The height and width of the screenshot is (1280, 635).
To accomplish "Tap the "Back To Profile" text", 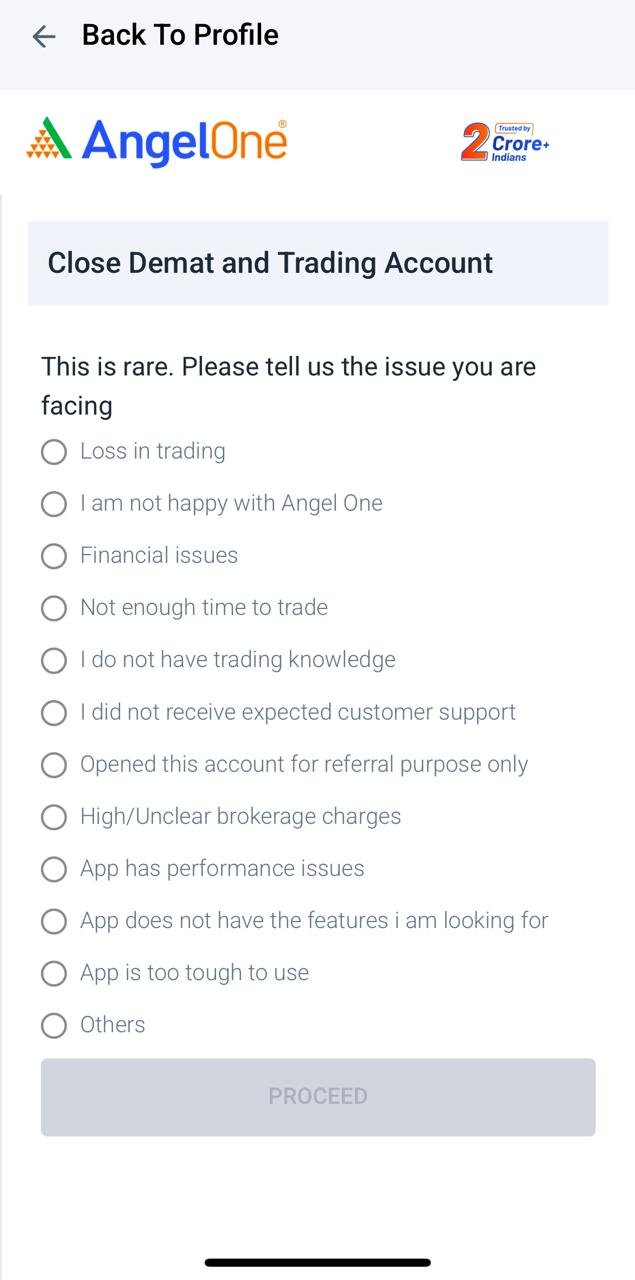I will click(x=180, y=35).
